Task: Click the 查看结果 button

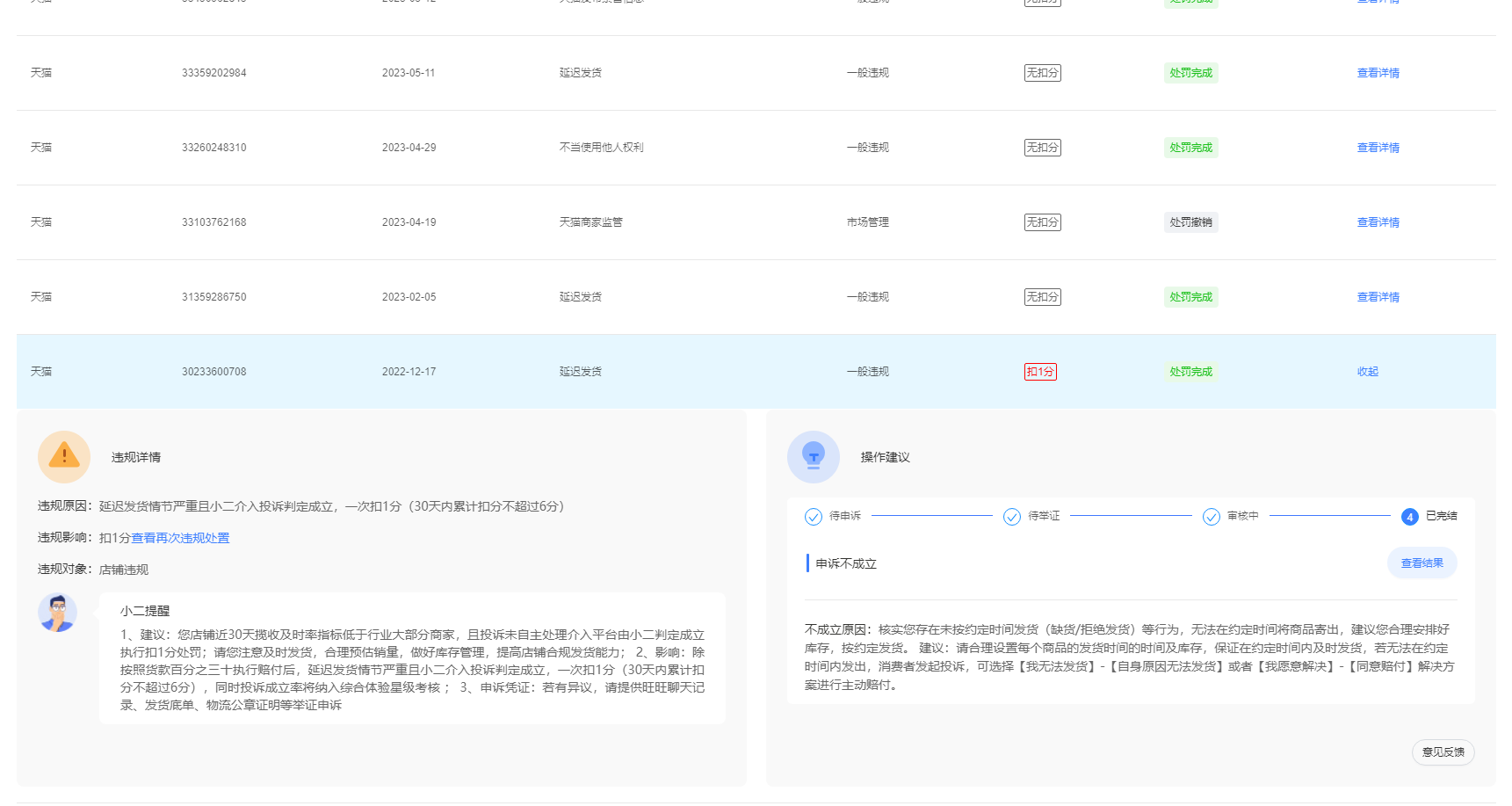Action: 1422,563
